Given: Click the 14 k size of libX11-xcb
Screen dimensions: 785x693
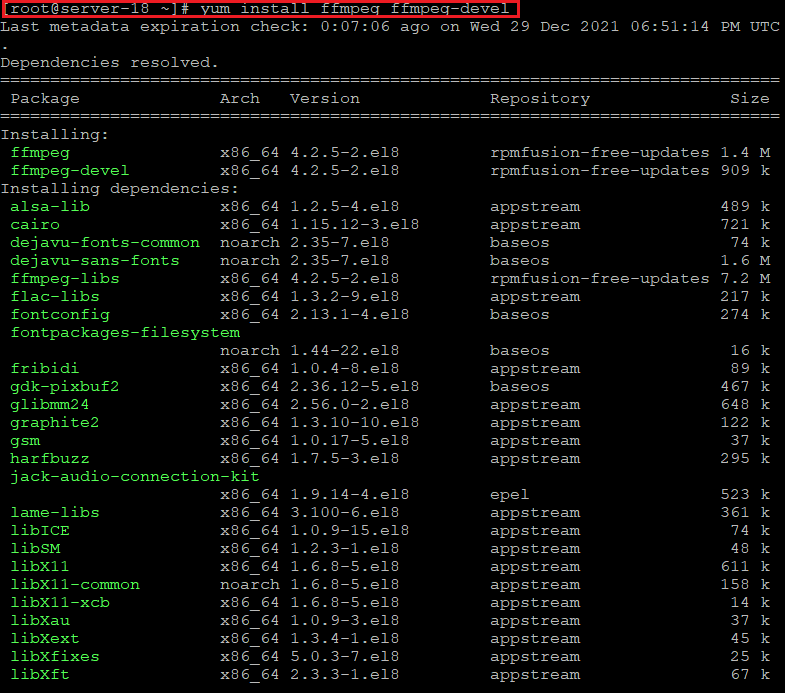Looking at the screenshot, I should coord(750,603).
